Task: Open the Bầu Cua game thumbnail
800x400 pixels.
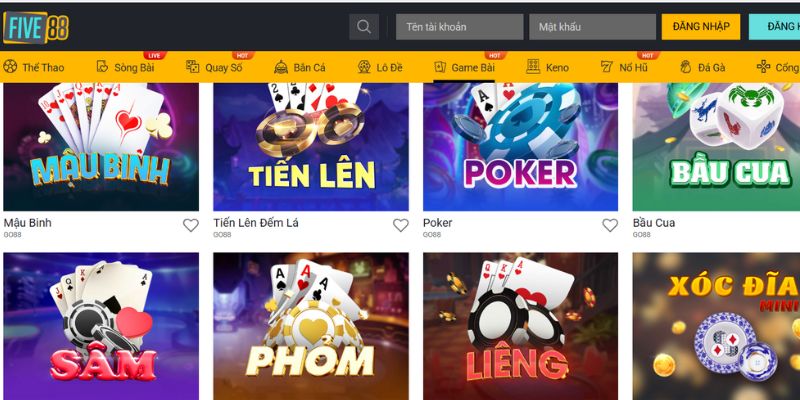Action: tap(716, 147)
